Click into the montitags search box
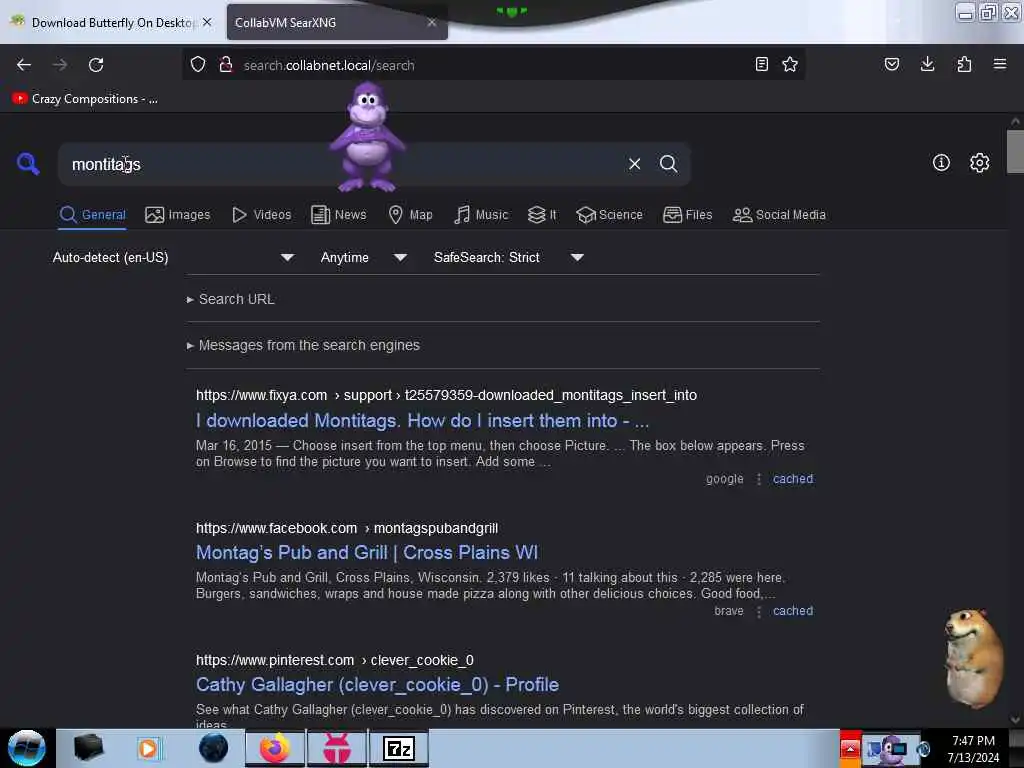 pyautogui.click(x=340, y=164)
